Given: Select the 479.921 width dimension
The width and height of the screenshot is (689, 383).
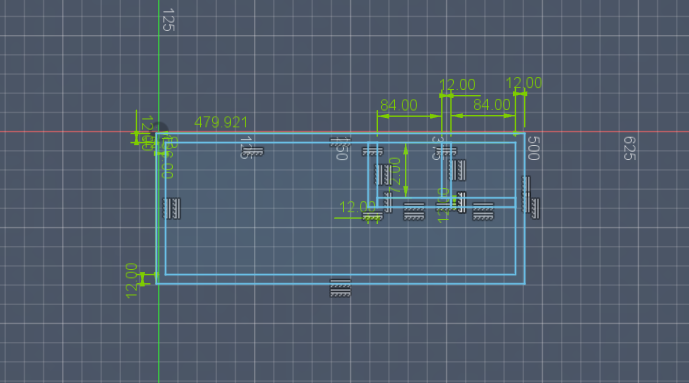Looking at the screenshot, I should [221, 122].
